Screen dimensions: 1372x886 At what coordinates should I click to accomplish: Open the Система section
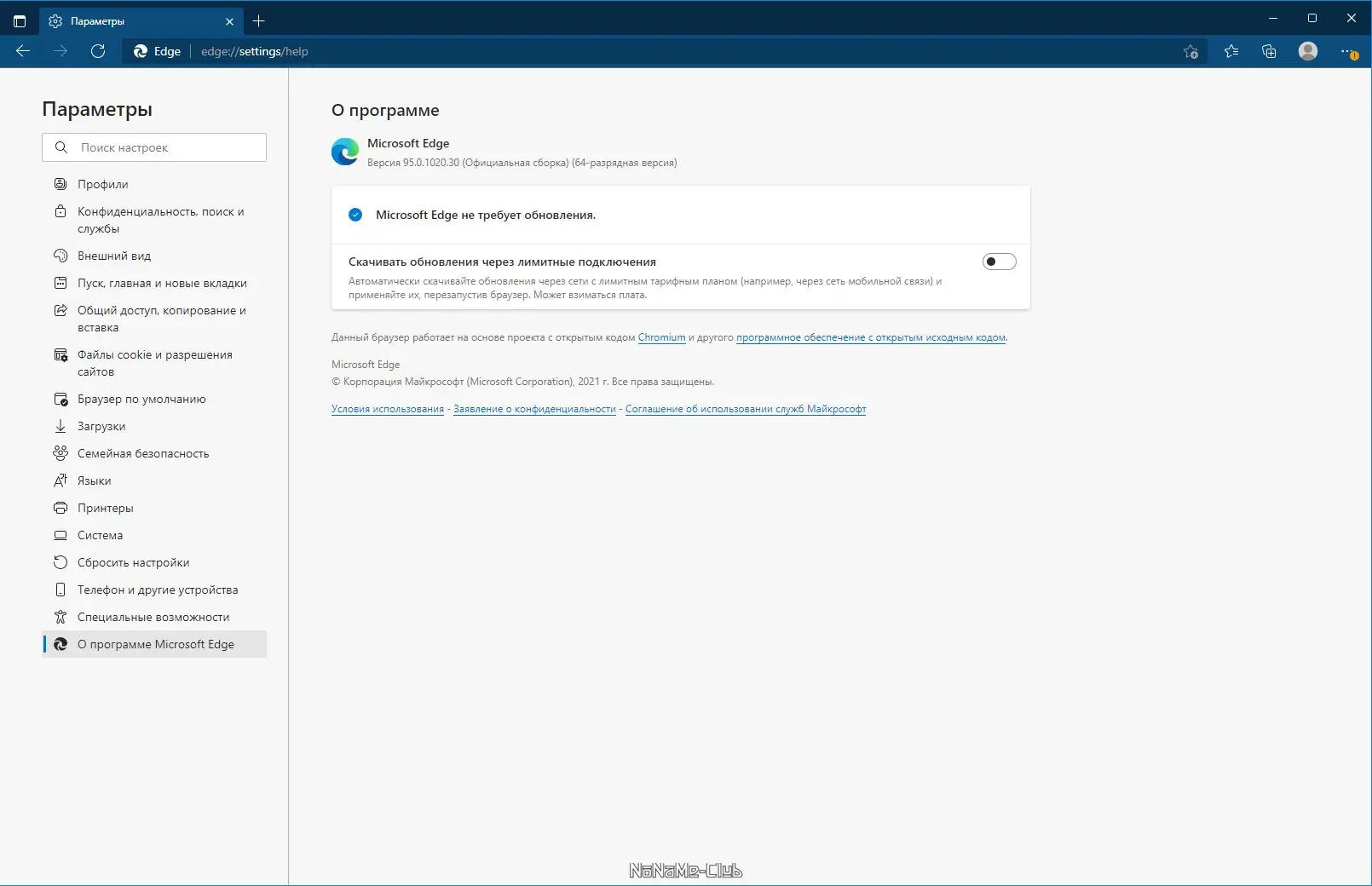[154, 535]
